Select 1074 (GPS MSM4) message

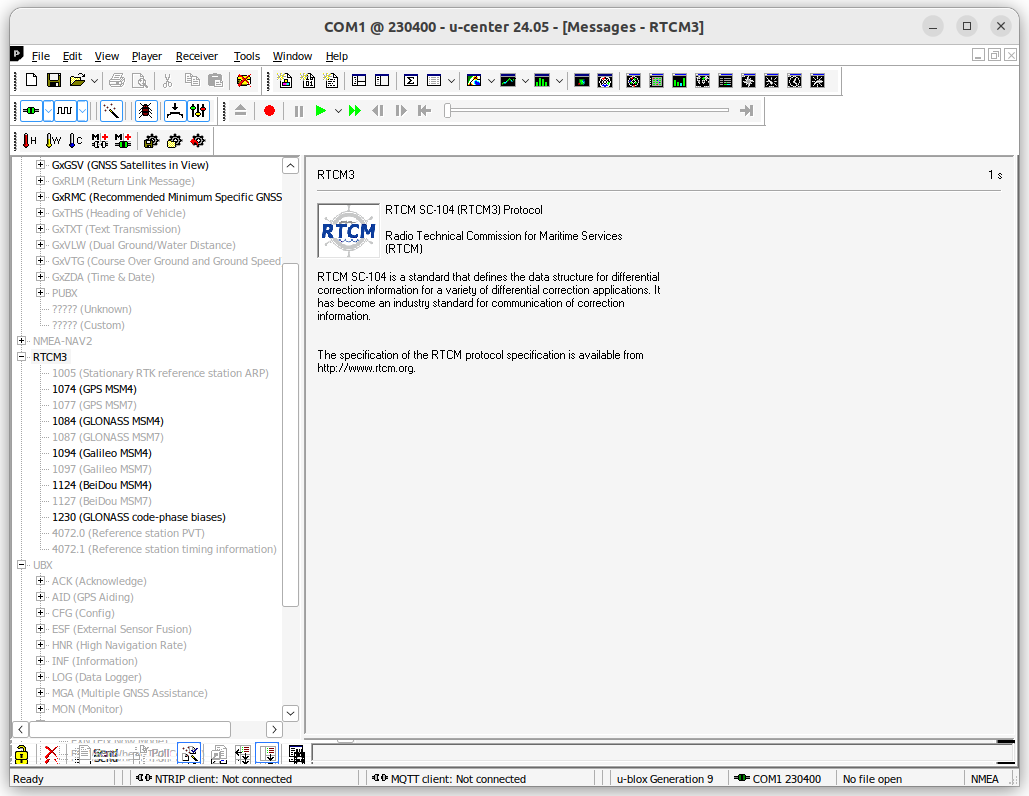point(94,389)
